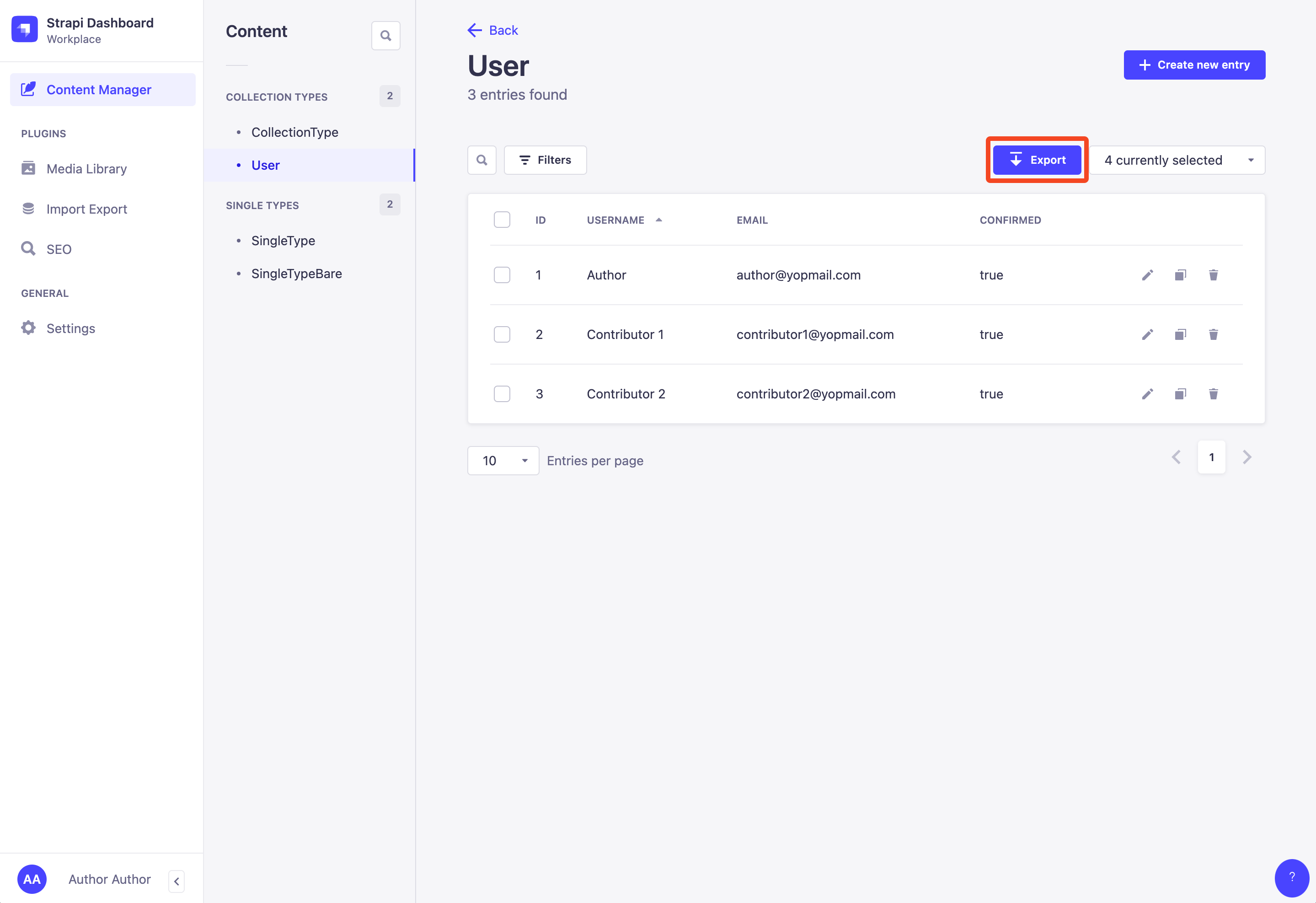This screenshot has width=1316, height=903.
Task: Click the SEO plugin magnifier icon
Action: click(28, 249)
